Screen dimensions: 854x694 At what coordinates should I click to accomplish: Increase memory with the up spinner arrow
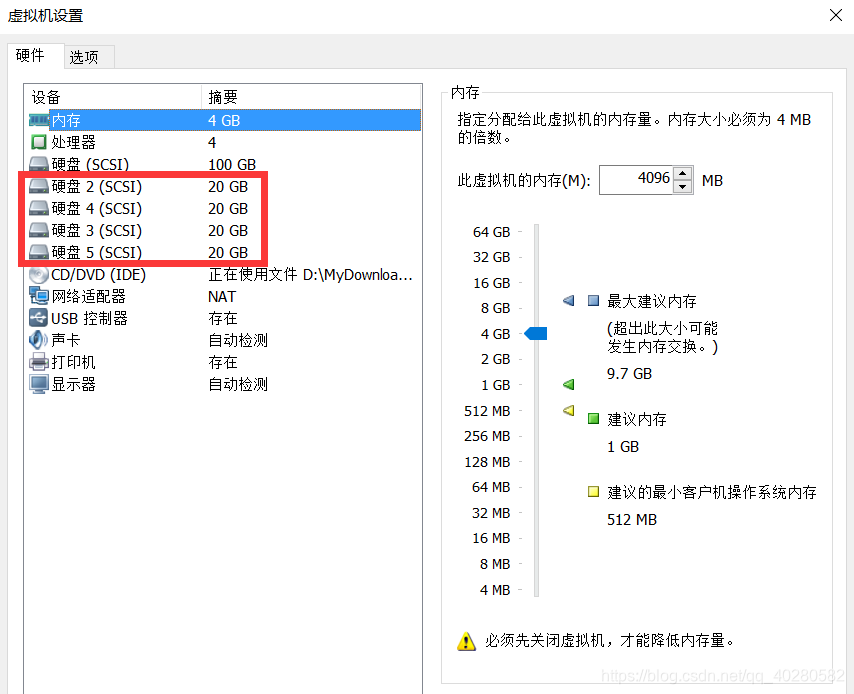pyautogui.click(x=682, y=173)
